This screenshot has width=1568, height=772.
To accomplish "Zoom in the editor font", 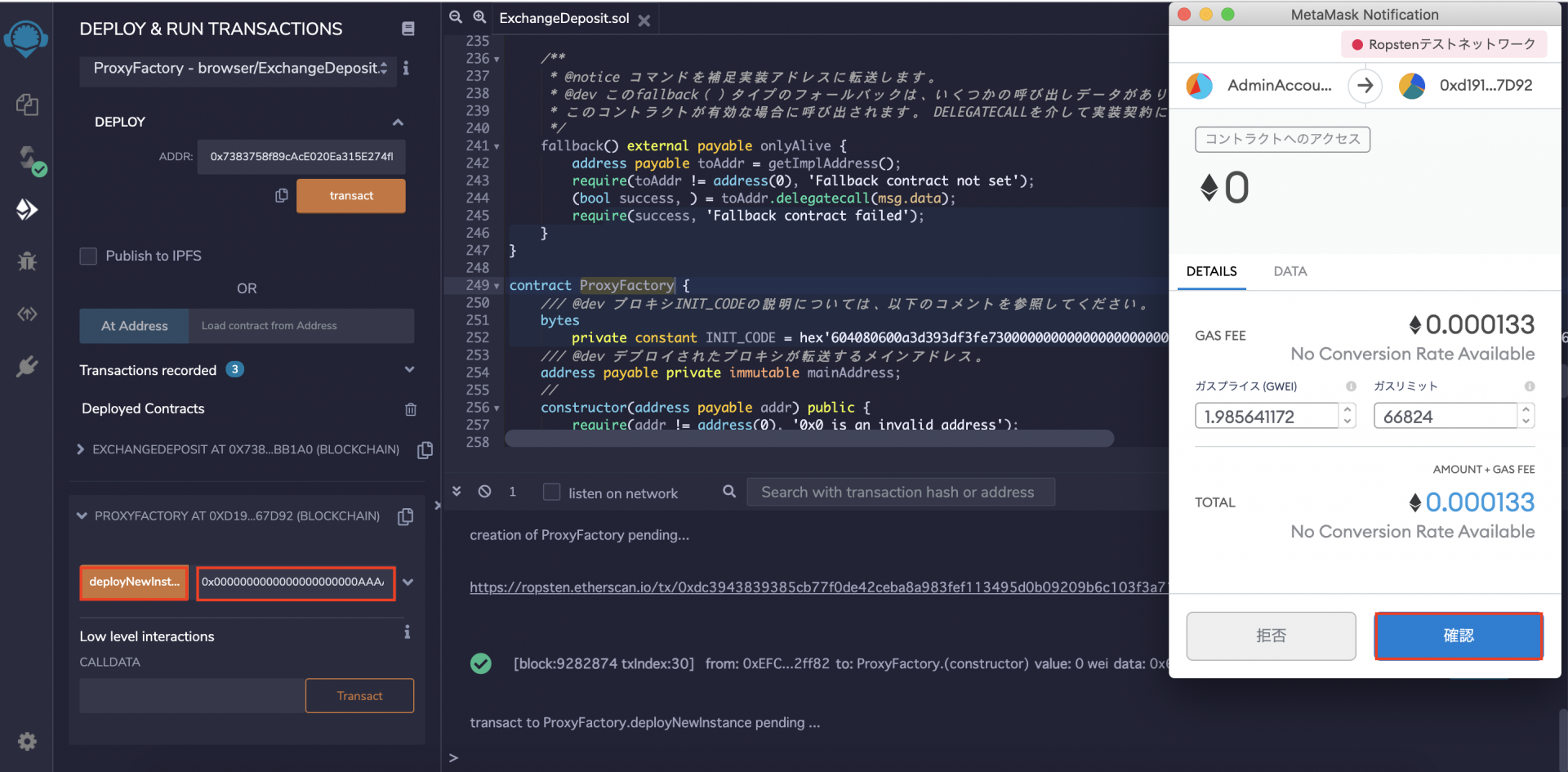I will (x=479, y=17).
